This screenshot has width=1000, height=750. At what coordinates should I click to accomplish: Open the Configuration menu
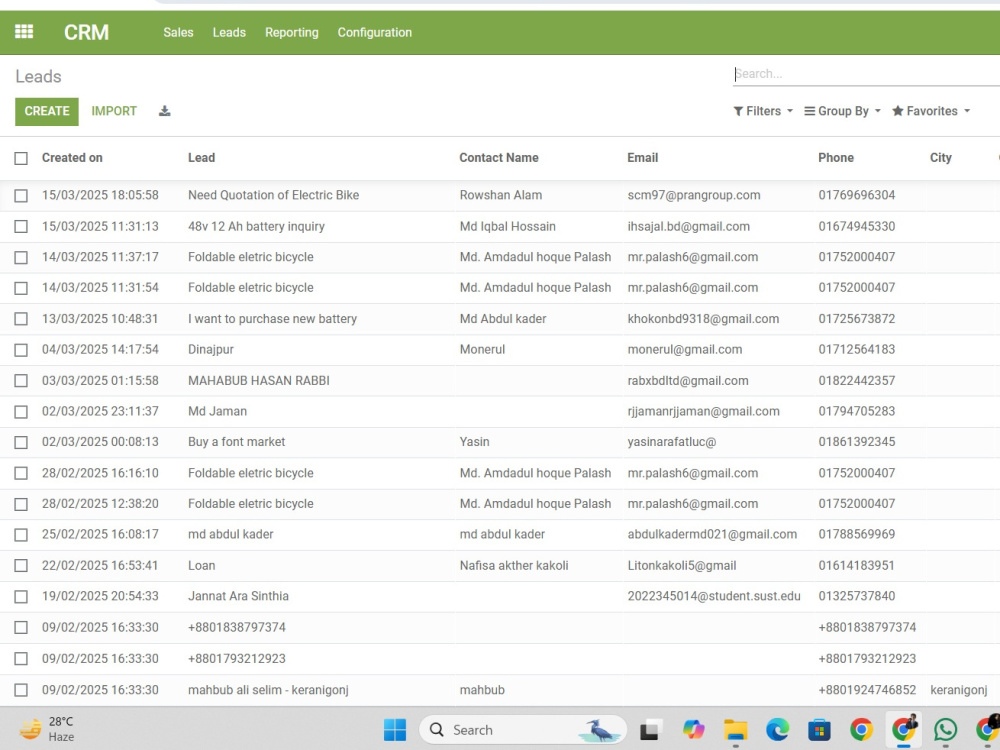tap(374, 33)
